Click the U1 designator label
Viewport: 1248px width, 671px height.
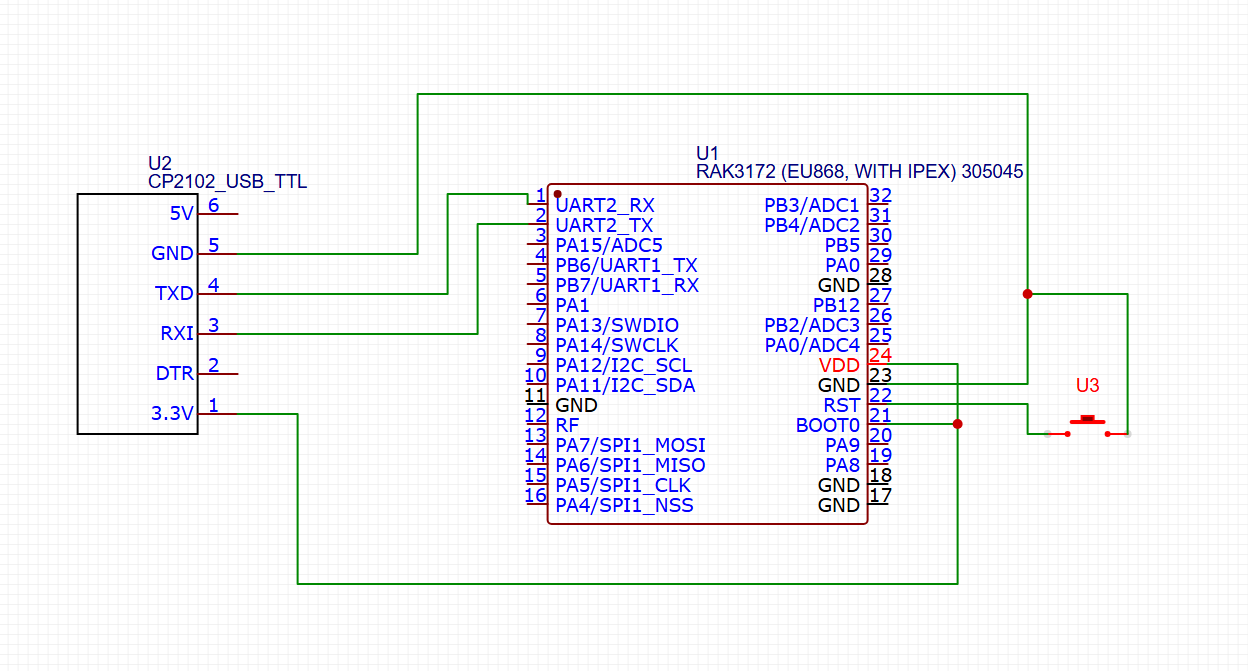click(707, 152)
